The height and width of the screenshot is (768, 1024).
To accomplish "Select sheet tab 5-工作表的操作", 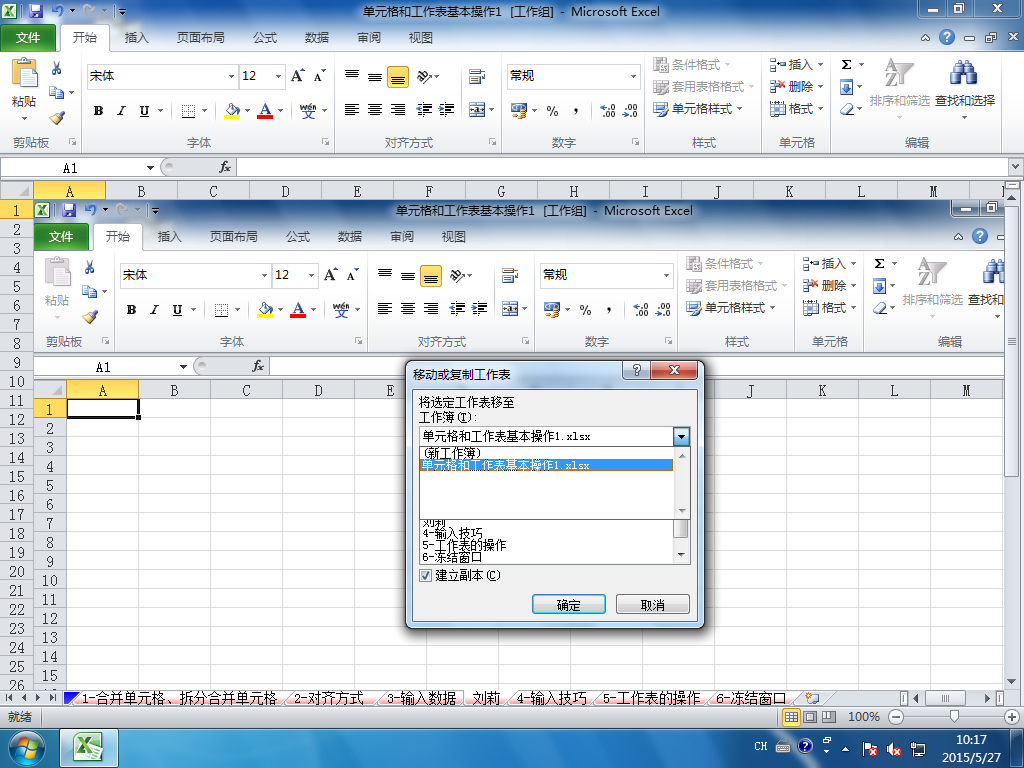I will point(651,698).
